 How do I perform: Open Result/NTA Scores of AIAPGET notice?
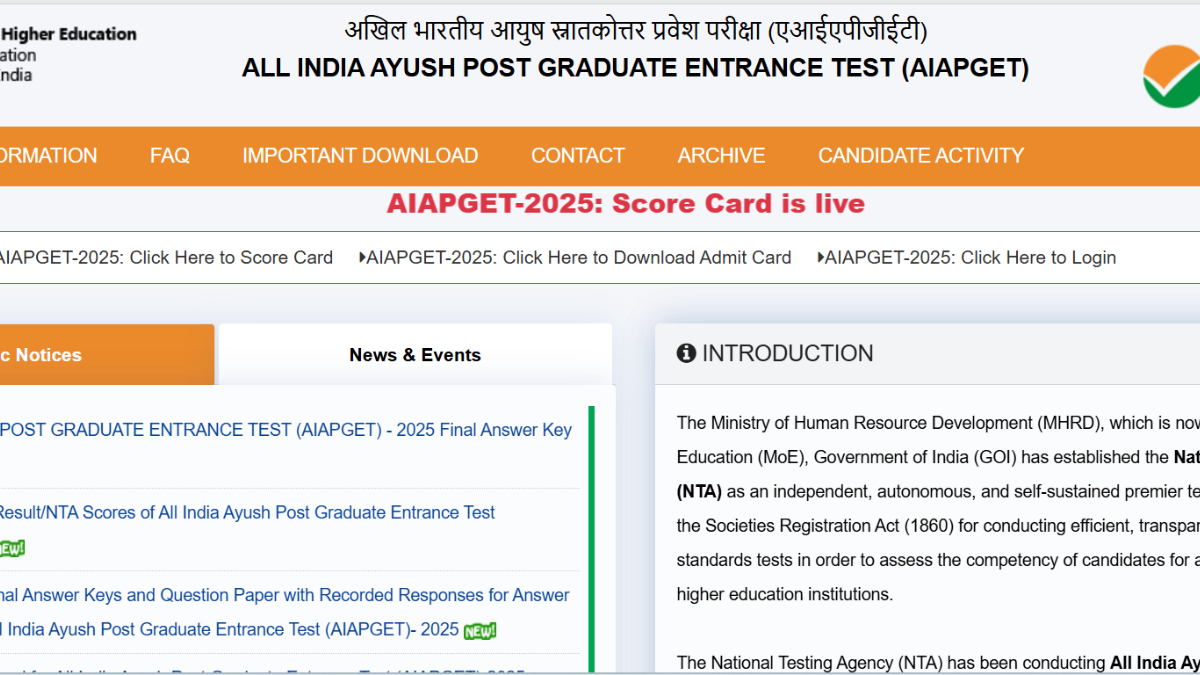pos(247,513)
